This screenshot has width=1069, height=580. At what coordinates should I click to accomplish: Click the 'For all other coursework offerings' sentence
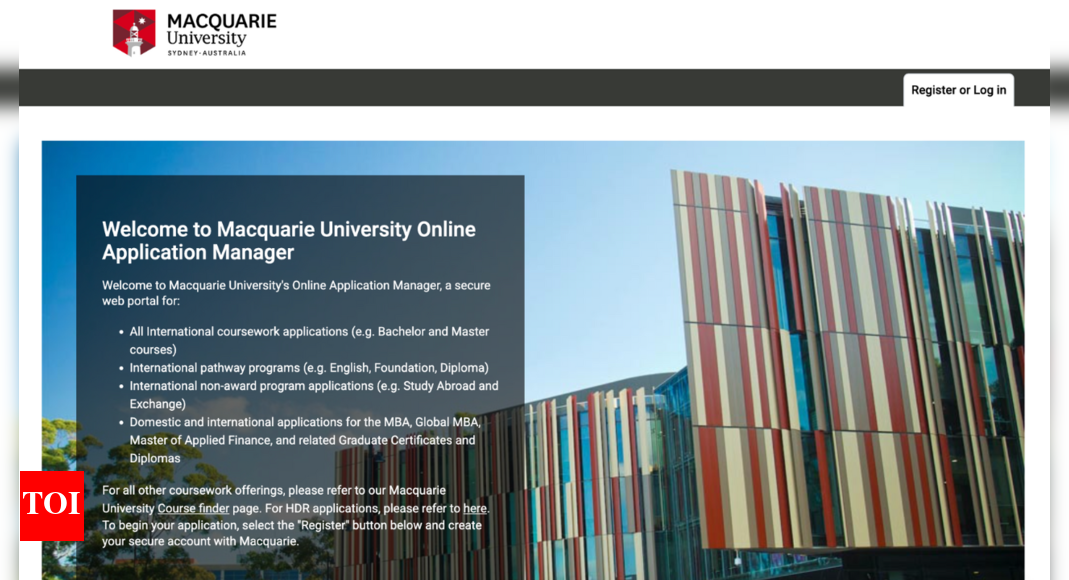coord(273,490)
